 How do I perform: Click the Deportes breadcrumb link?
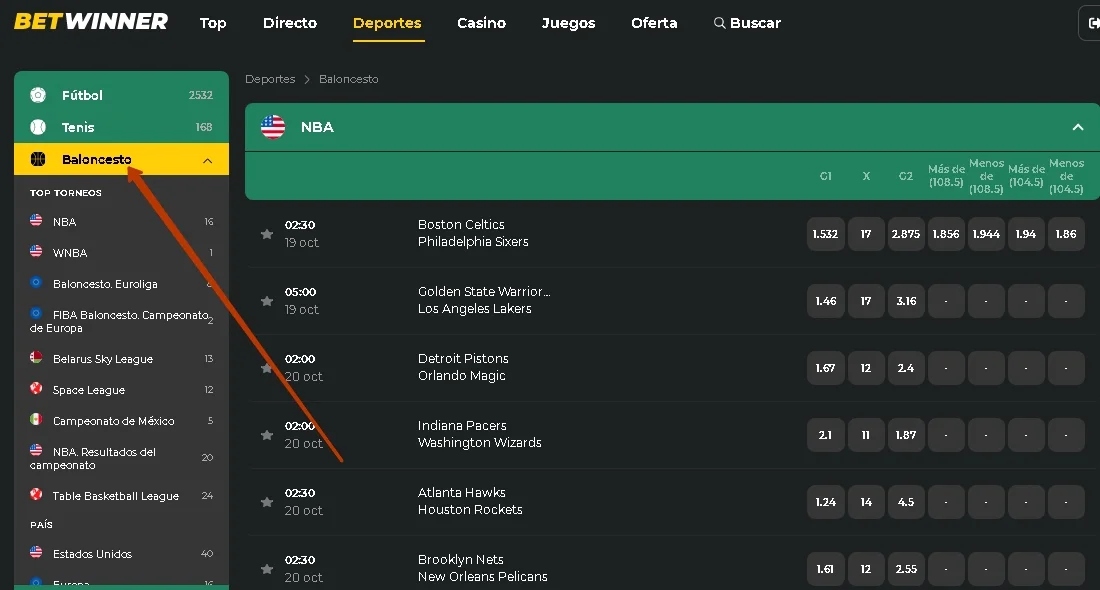(x=270, y=79)
